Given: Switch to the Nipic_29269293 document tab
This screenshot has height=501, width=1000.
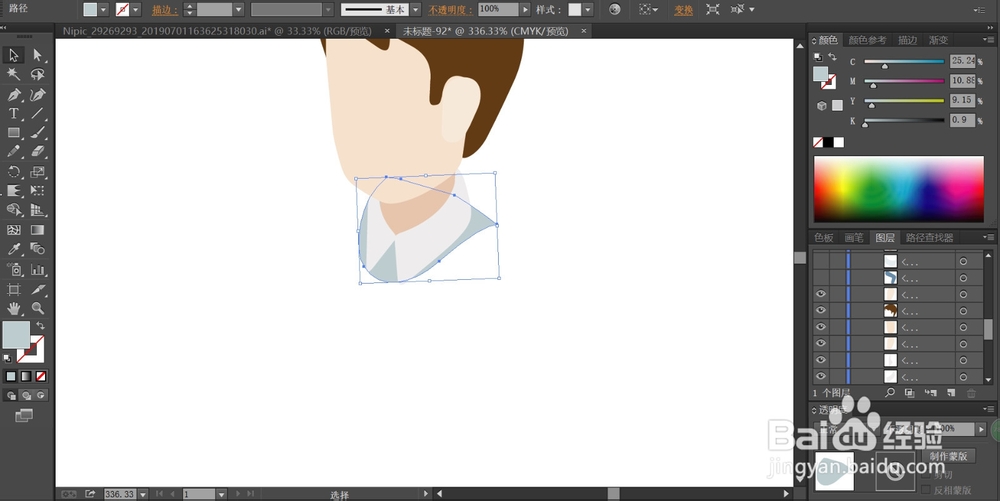Looking at the screenshot, I should [219, 31].
